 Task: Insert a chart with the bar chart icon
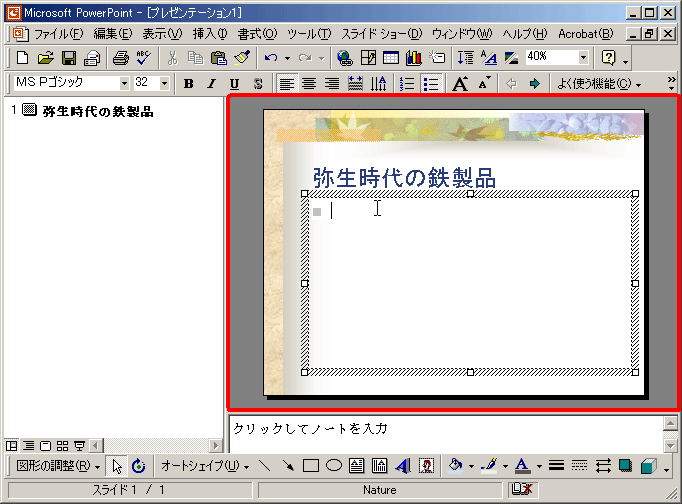(414, 58)
